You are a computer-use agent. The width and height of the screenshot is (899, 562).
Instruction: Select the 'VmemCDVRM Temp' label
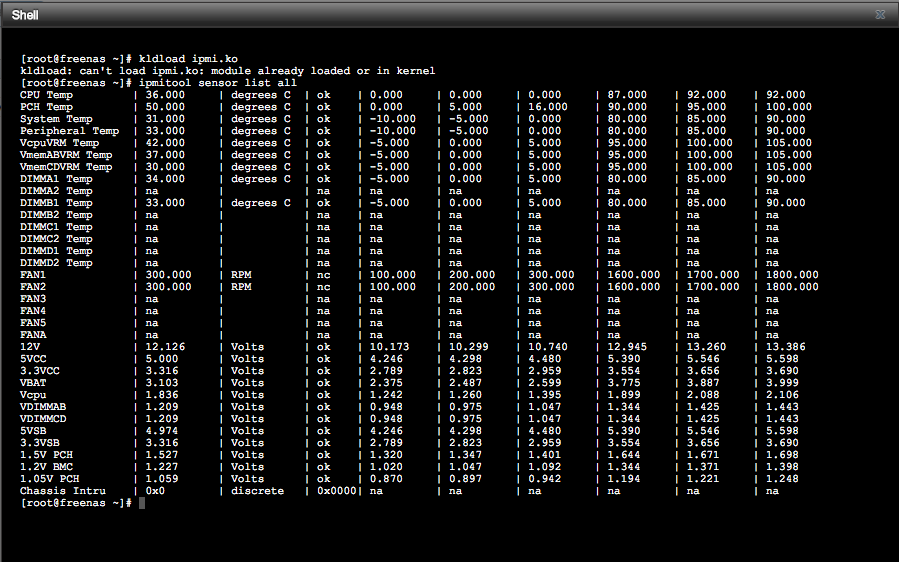pos(66,167)
